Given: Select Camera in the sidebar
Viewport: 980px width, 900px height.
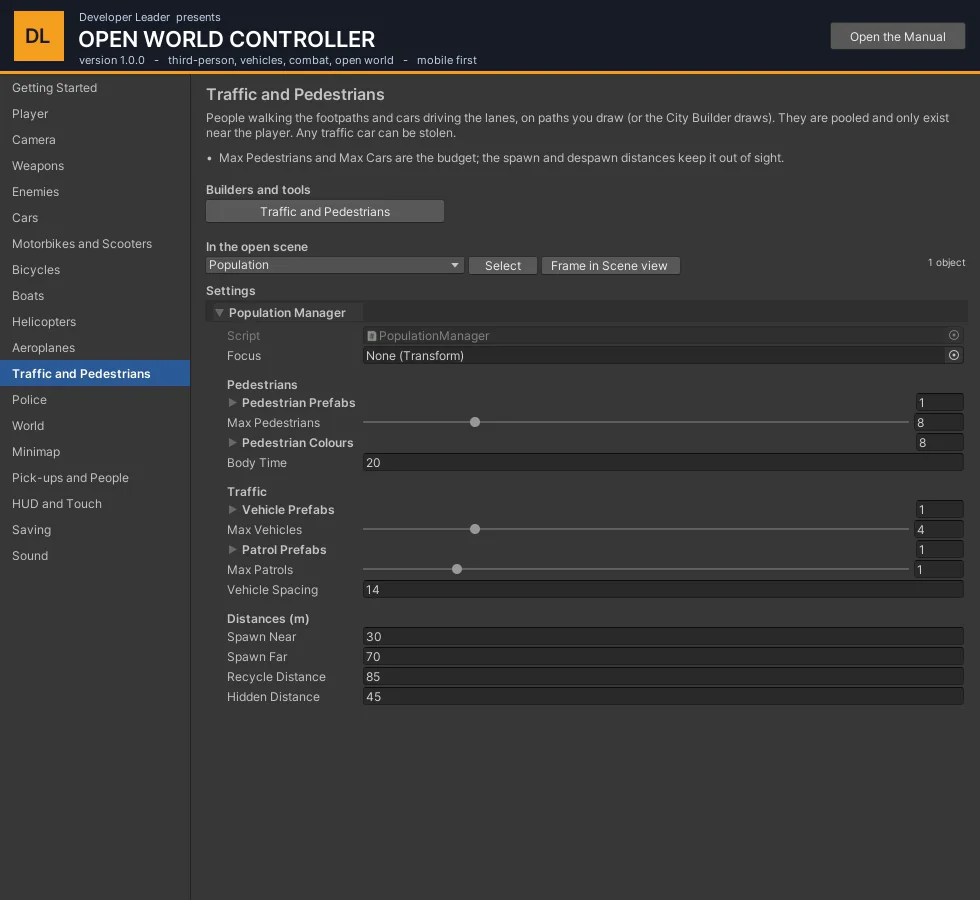Looking at the screenshot, I should pos(95,140).
